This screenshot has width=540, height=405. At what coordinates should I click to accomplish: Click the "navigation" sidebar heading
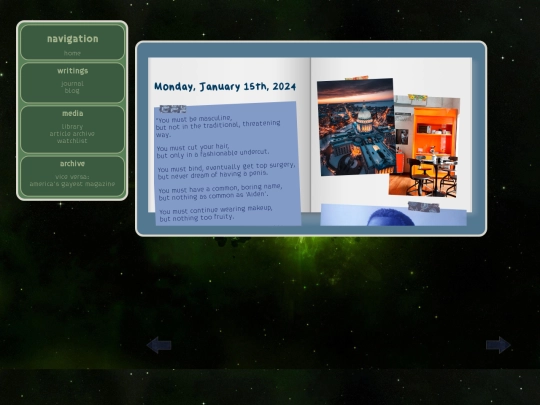point(73,39)
